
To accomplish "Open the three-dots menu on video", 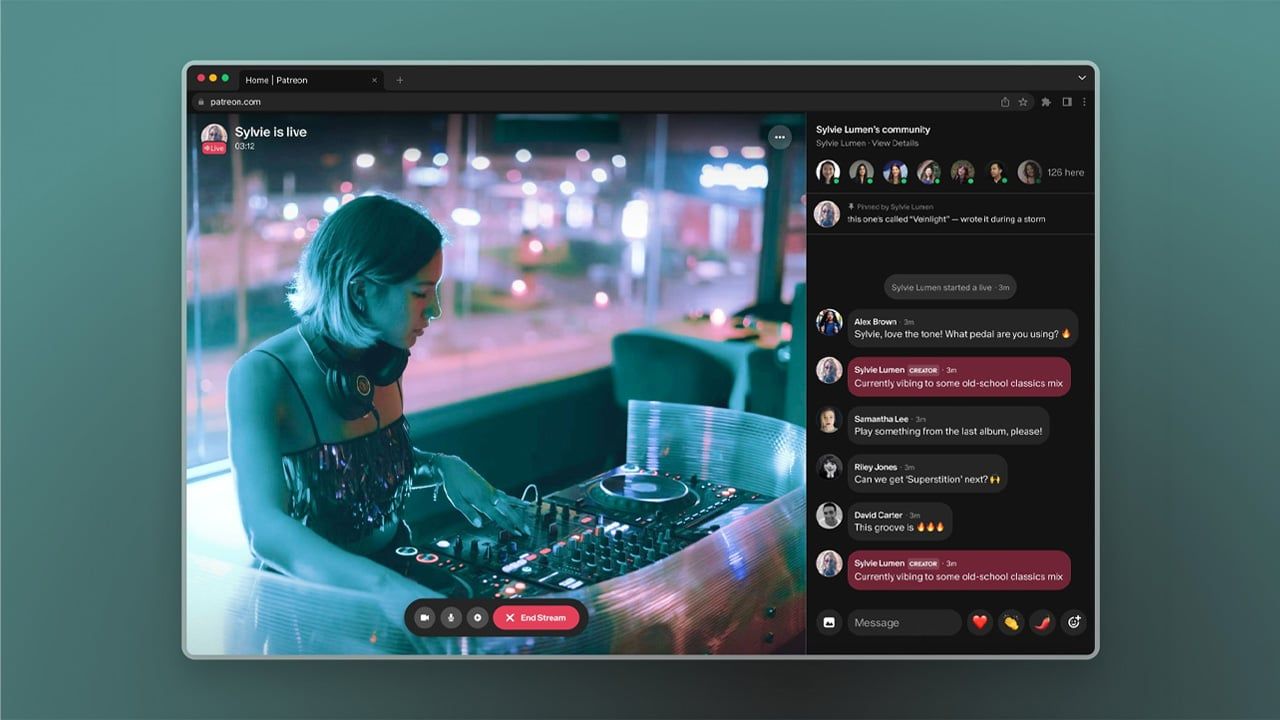I will [780, 137].
